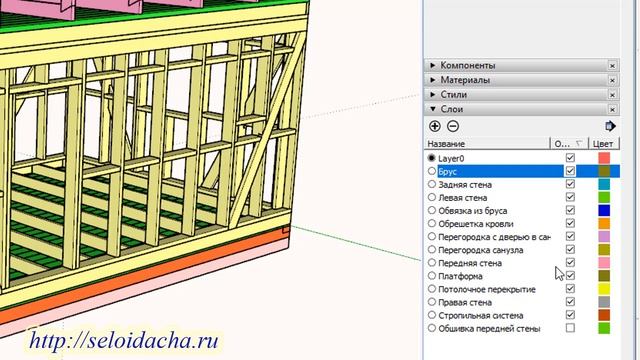Close the Компоненты panel
Screen dimensions: 640x360
[x=612, y=65]
